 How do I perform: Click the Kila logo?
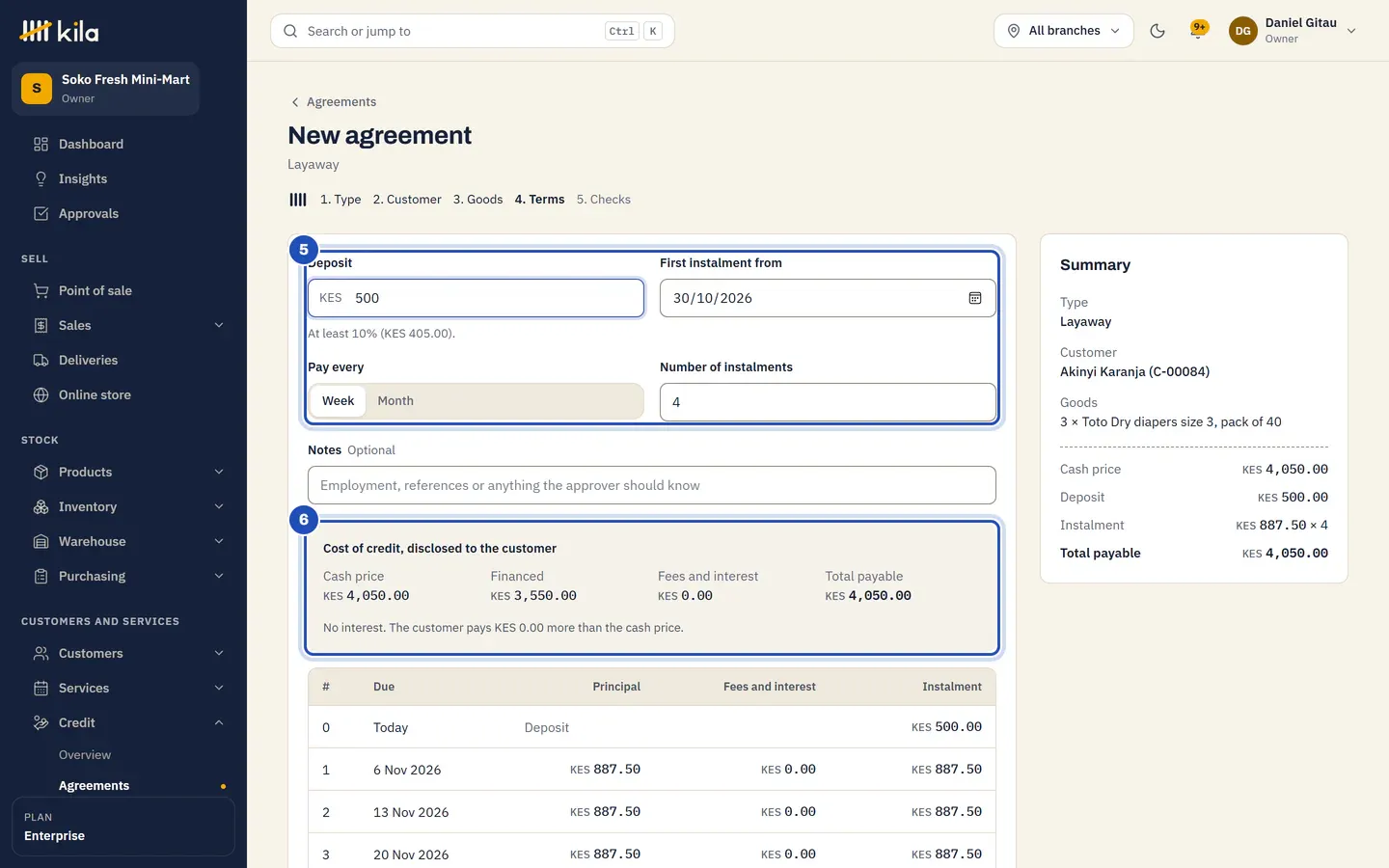tap(59, 31)
